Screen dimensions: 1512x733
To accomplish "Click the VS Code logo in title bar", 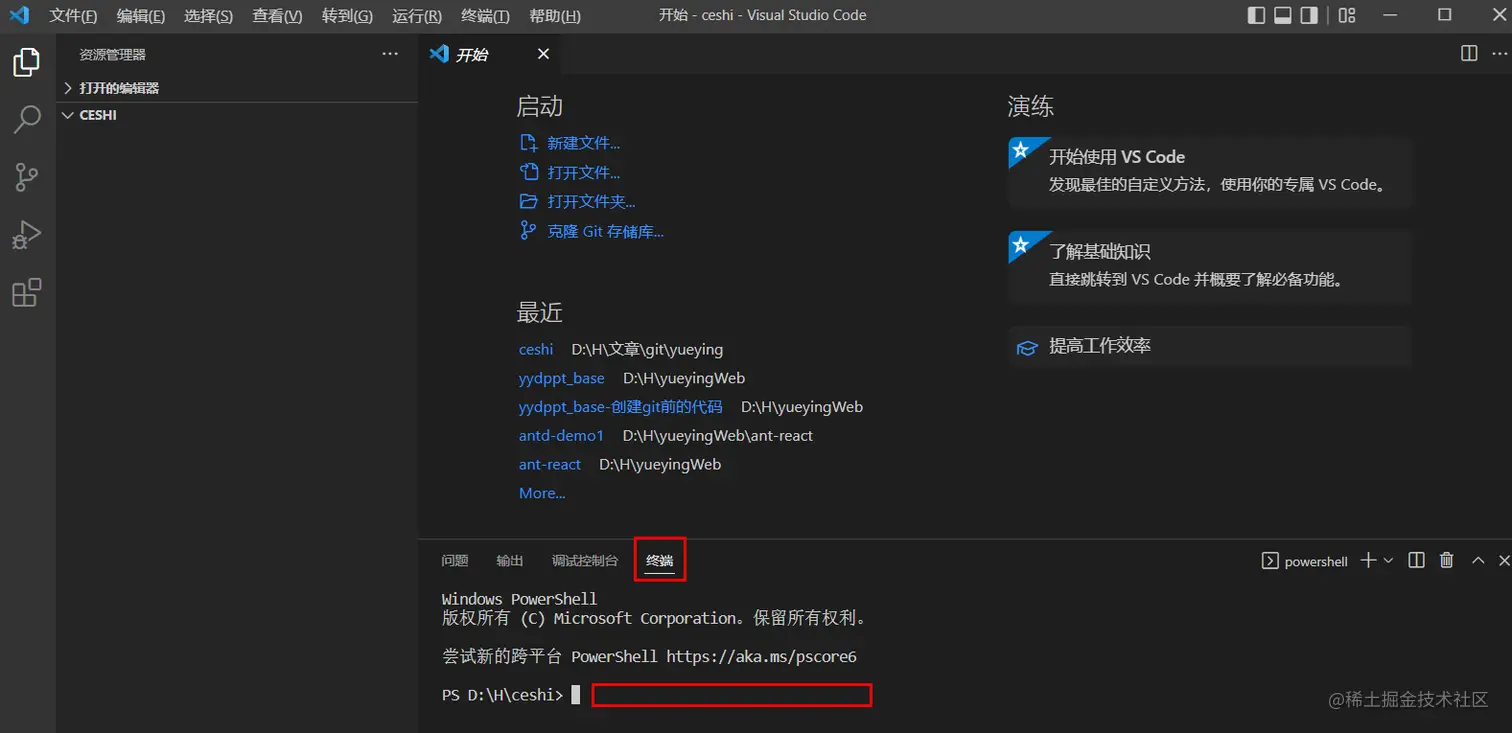I will (19, 15).
